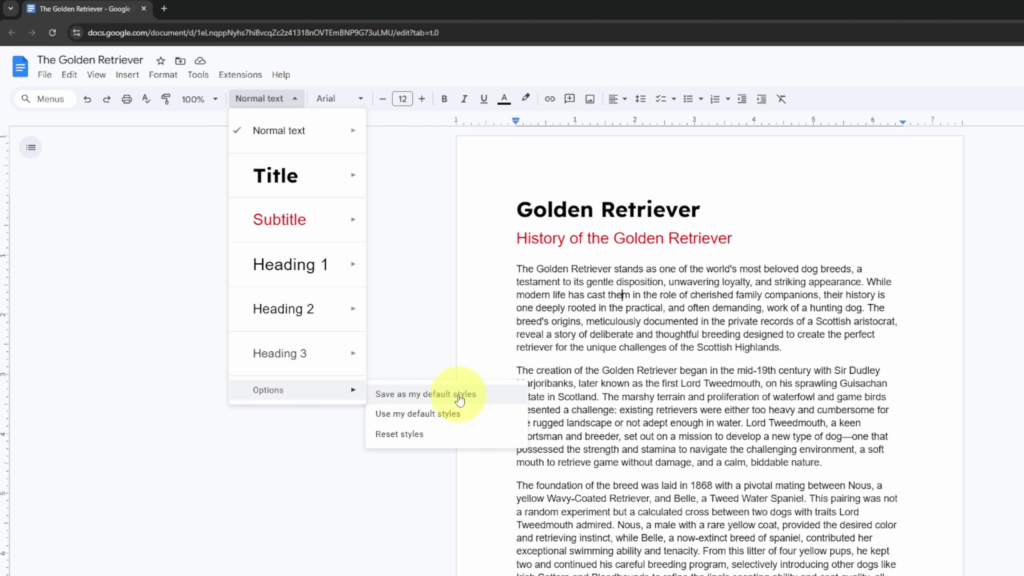Open the text color picker
The width and height of the screenshot is (1024, 576).
504,98
